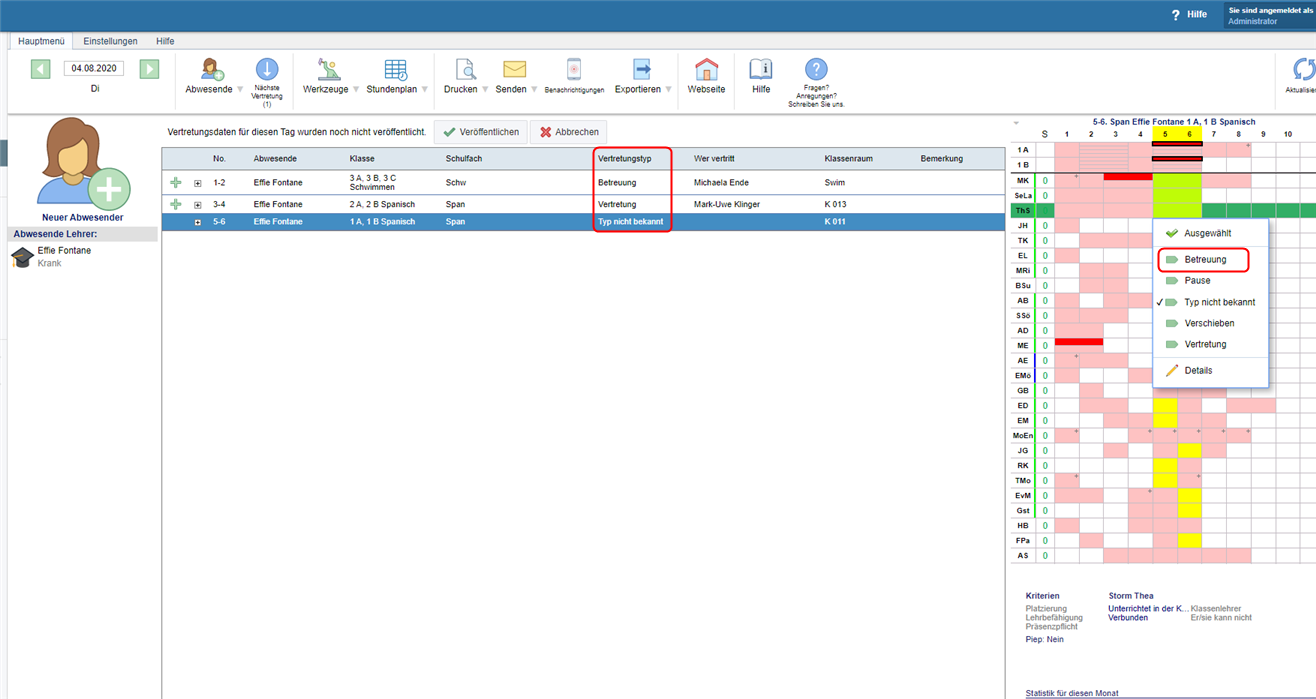Expand row 1-2 substitution details
This screenshot has width=1316, height=699.
coord(198,184)
